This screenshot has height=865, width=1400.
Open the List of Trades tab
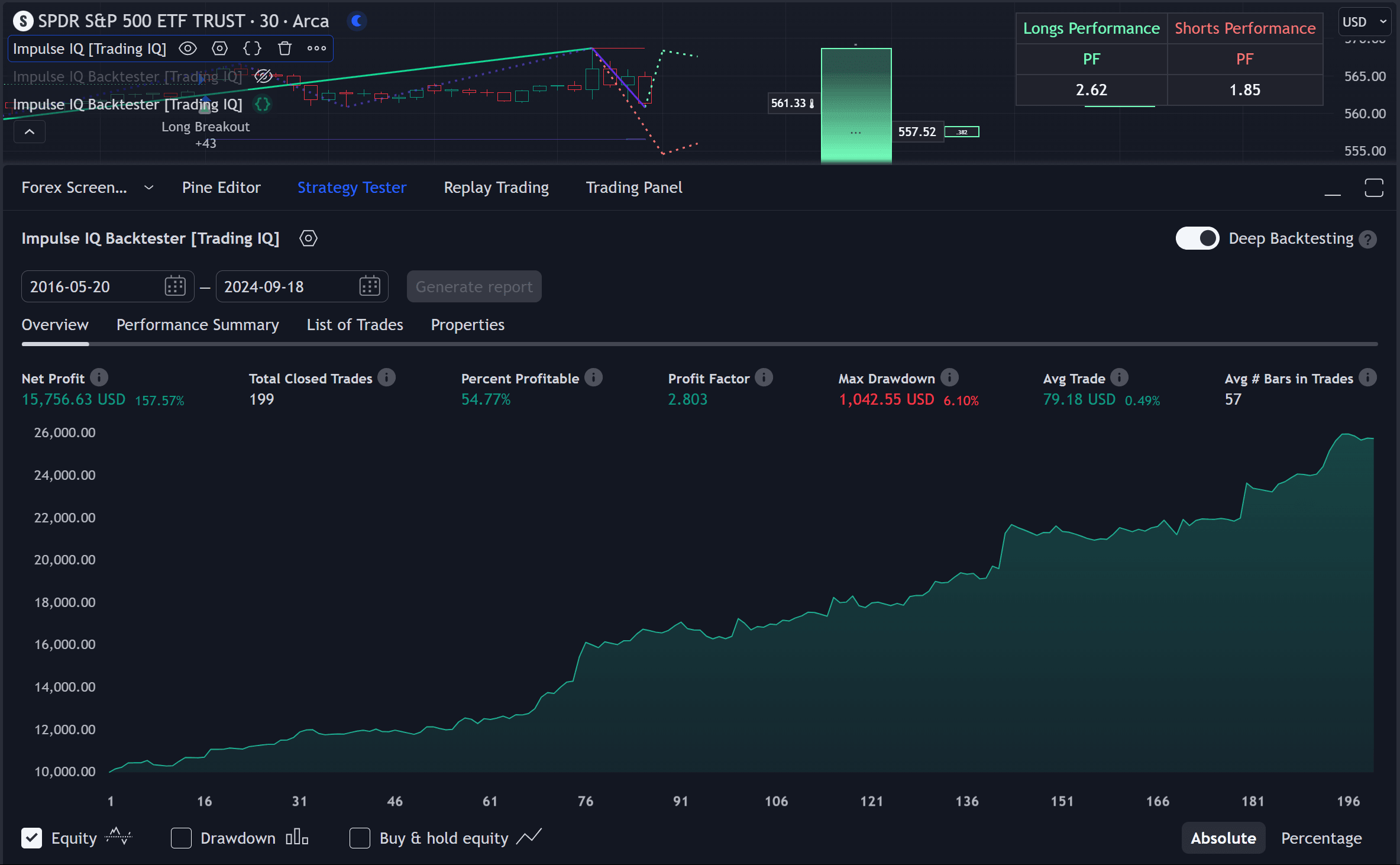(355, 325)
